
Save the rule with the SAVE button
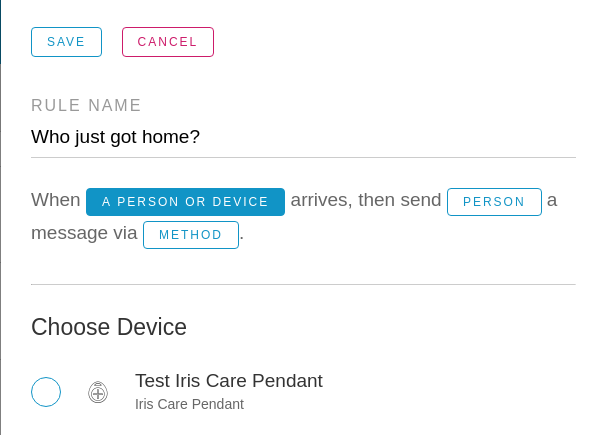pyautogui.click(x=66, y=42)
